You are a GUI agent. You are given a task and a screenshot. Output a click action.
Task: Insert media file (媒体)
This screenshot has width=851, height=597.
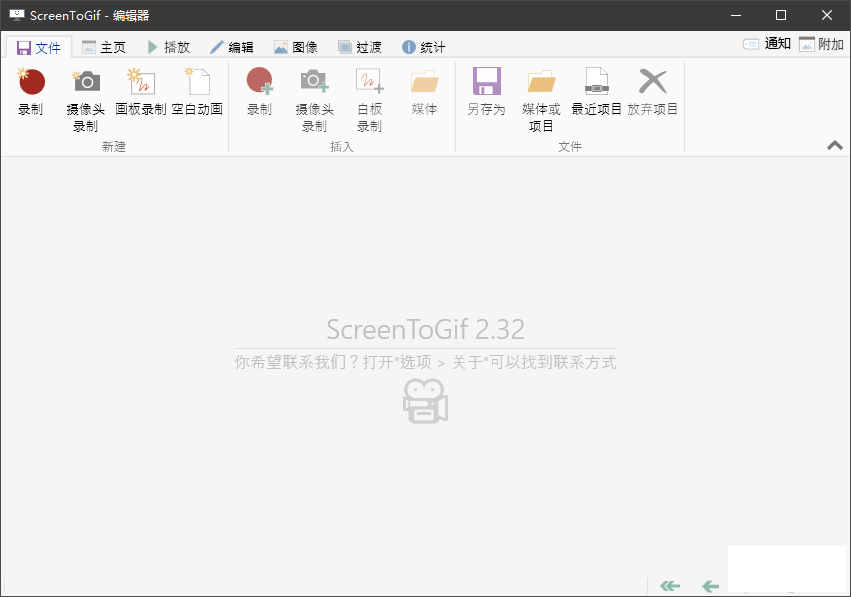click(424, 93)
